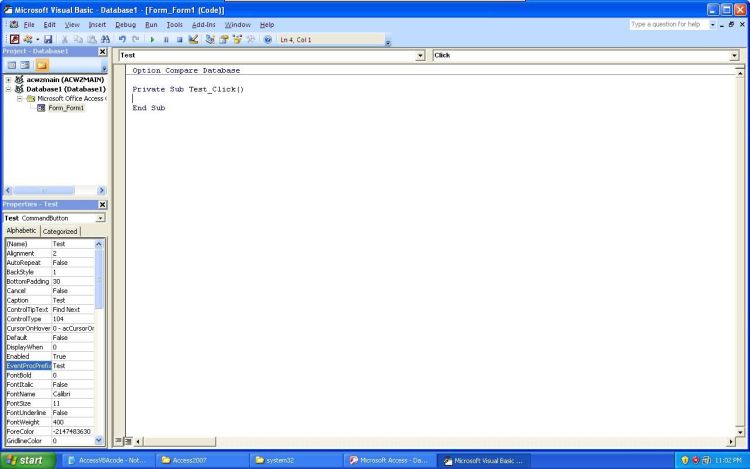Click the Copy toolbar icon

tap(78, 39)
